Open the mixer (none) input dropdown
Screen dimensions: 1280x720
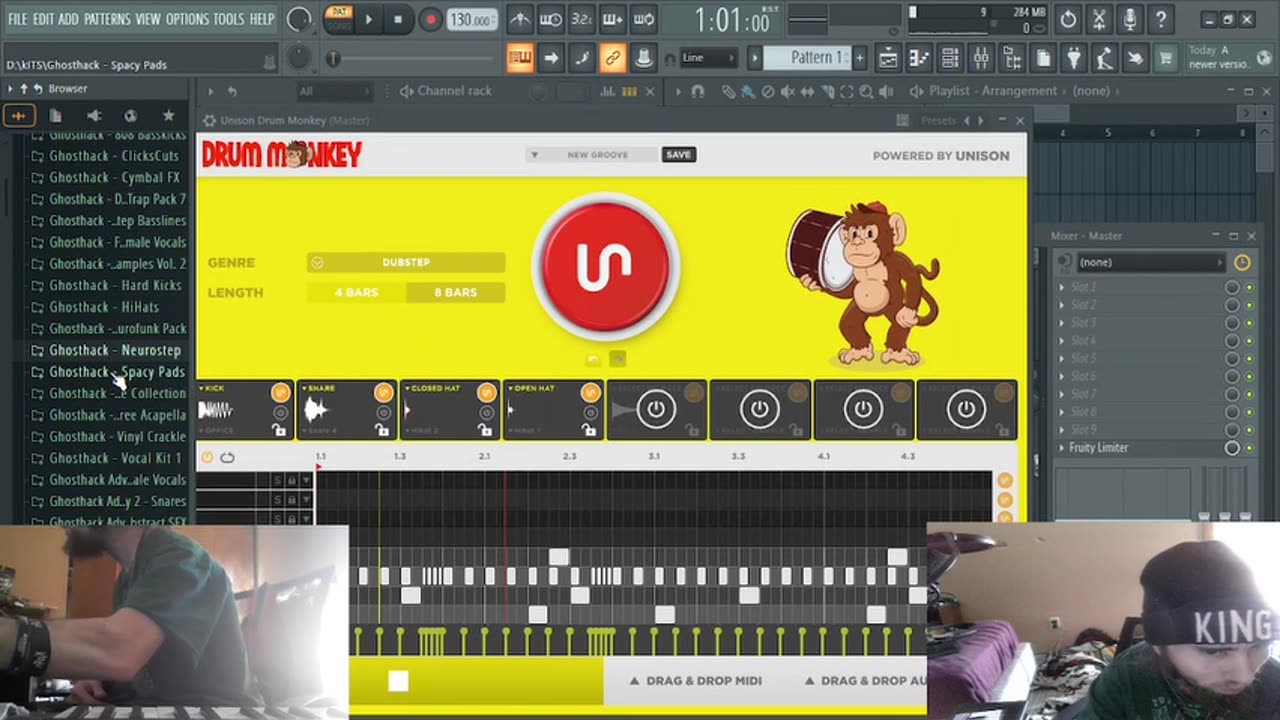pos(1150,262)
